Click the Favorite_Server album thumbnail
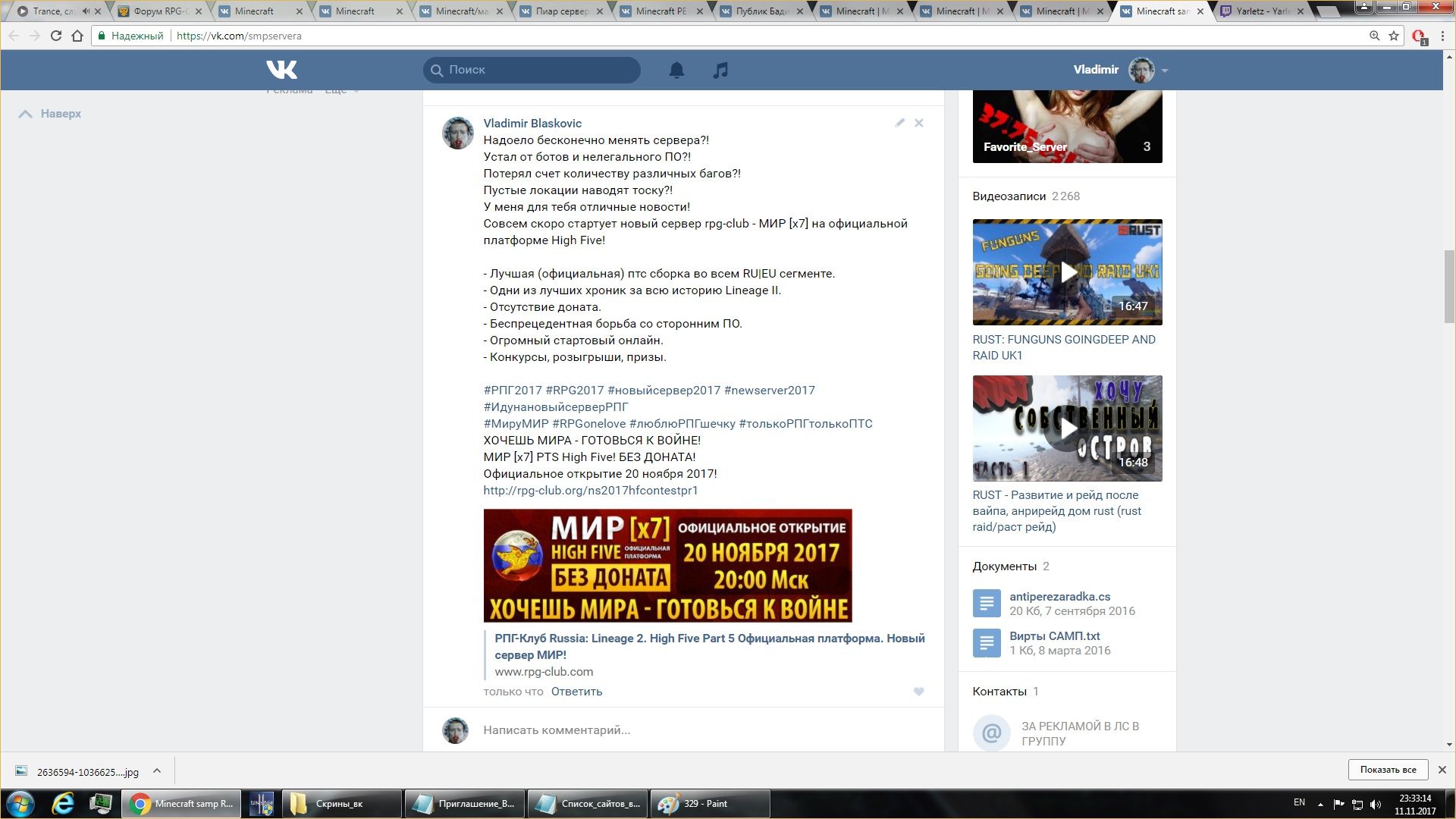Image resolution: width=1456 pixels, height=819 pixels. click(1067, 127)
